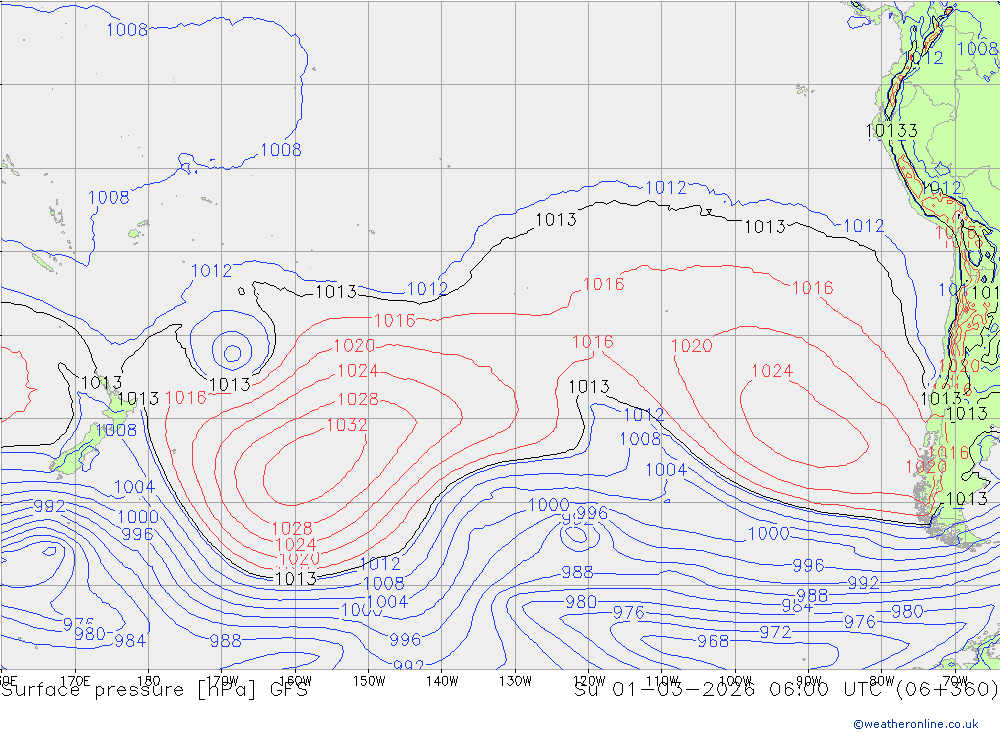The width and height of the screenshot is (1000, 733).
Task: Select the 110W longitude axis label
Action: [x=662, y=681]
